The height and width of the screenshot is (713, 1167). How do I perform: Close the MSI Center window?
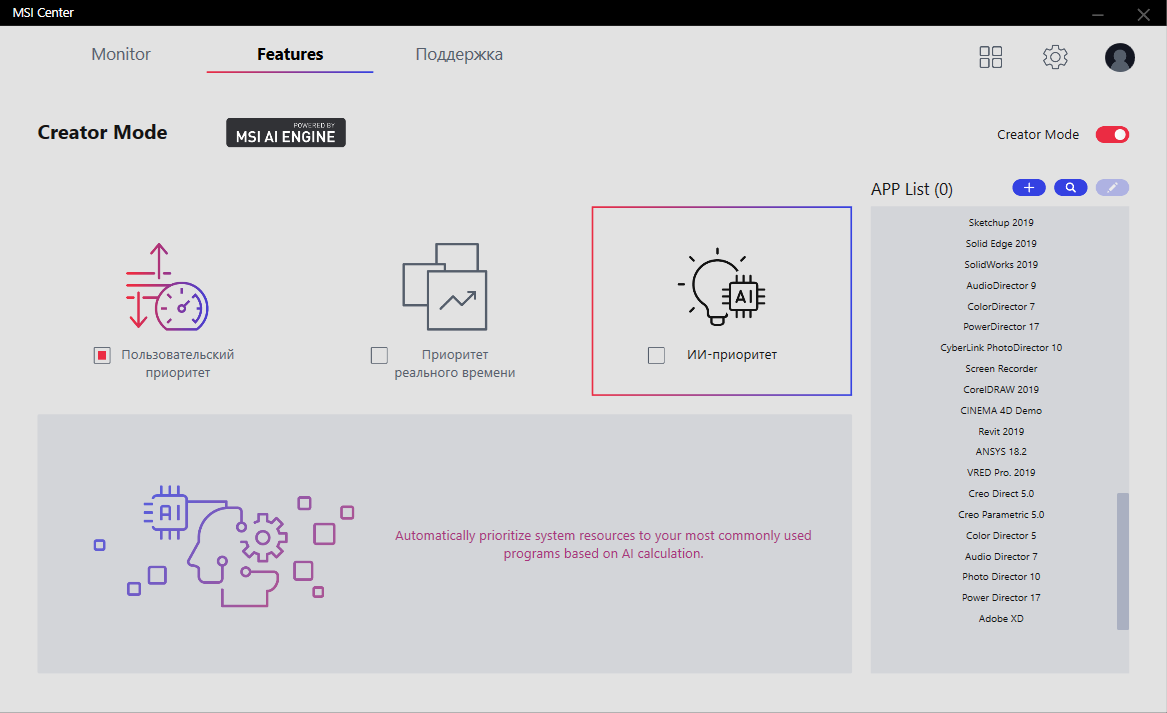pos(1144,14)
